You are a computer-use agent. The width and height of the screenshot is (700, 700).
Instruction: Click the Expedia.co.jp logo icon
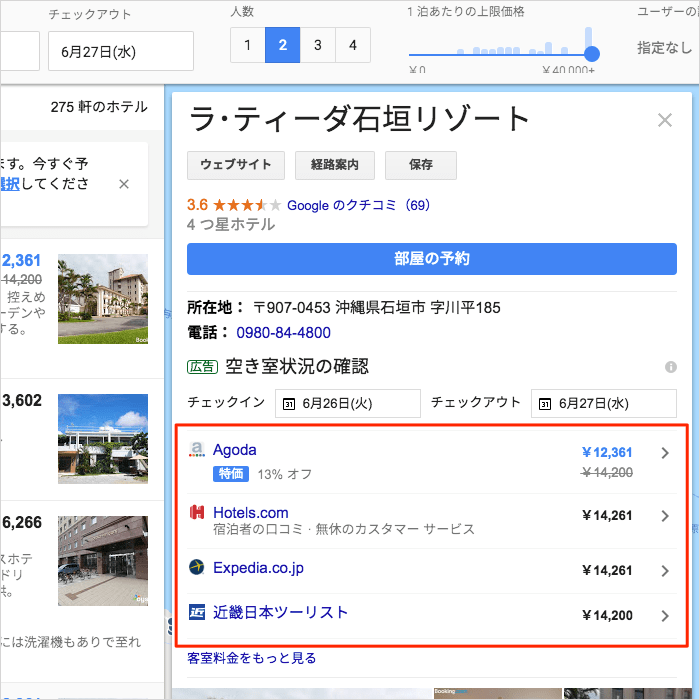pos(196,567)
